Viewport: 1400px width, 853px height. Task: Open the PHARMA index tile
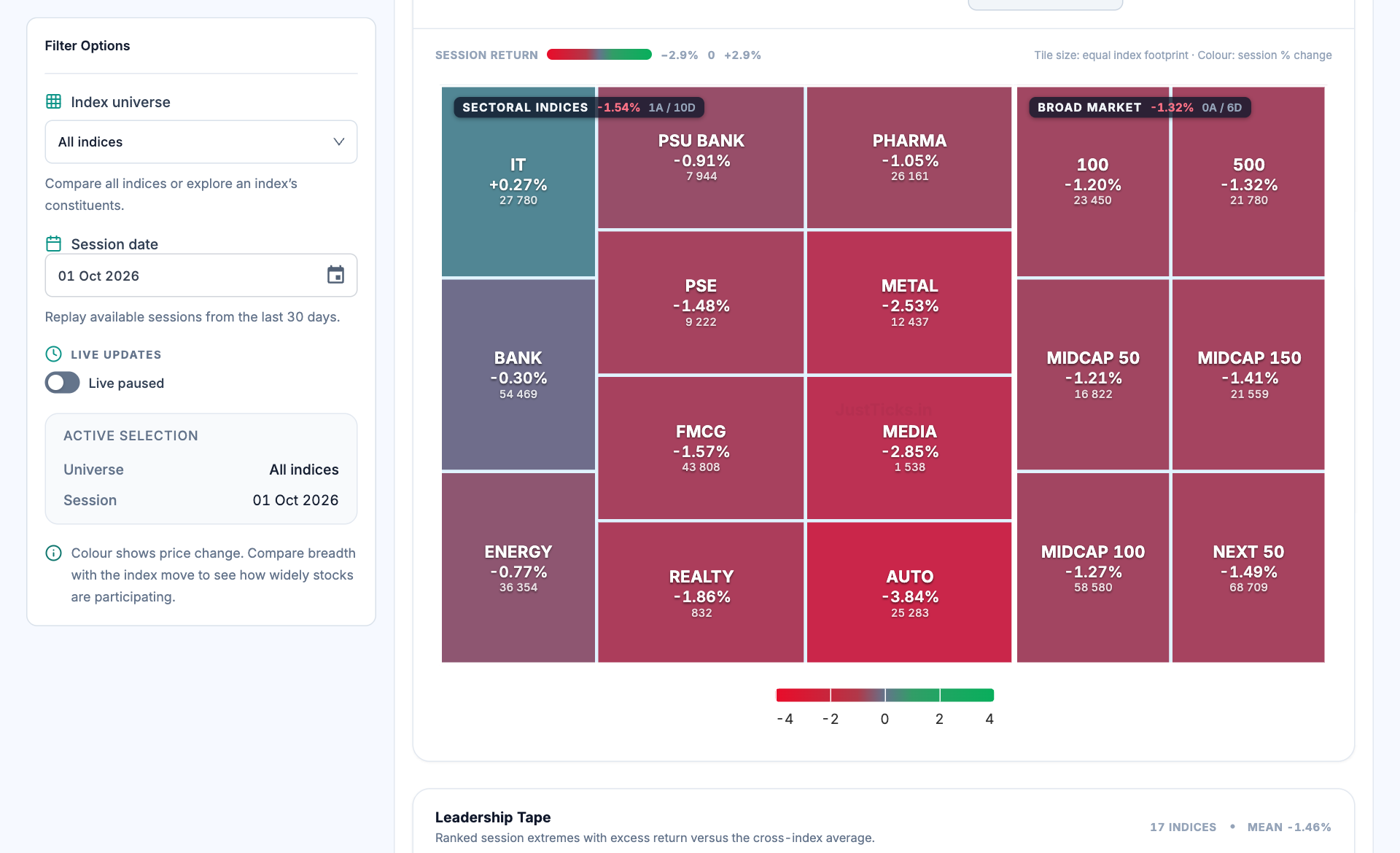pyautogui.click(x=909, y=157)
